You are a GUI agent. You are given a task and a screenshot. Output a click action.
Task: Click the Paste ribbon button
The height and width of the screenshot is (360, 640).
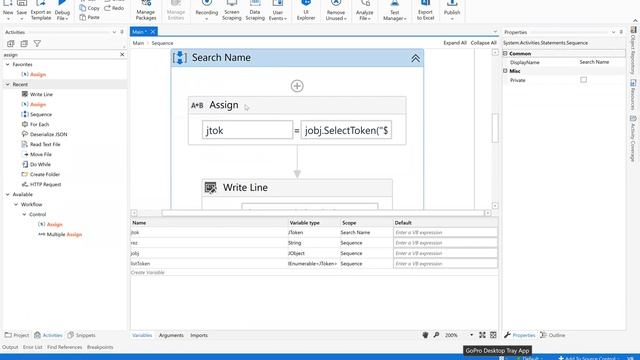click(89, 18)
